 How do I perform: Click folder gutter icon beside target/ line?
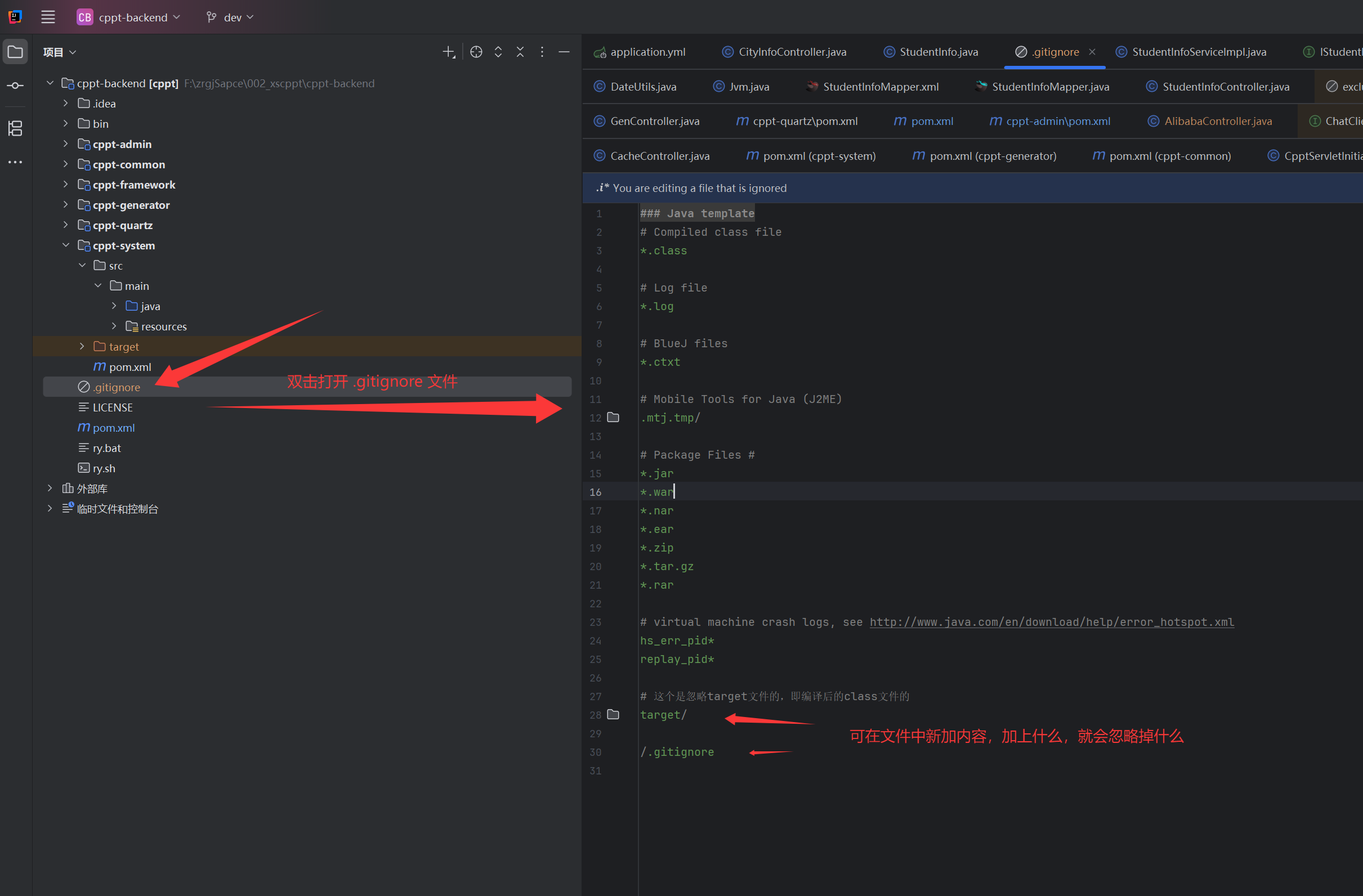click(613, 715)
